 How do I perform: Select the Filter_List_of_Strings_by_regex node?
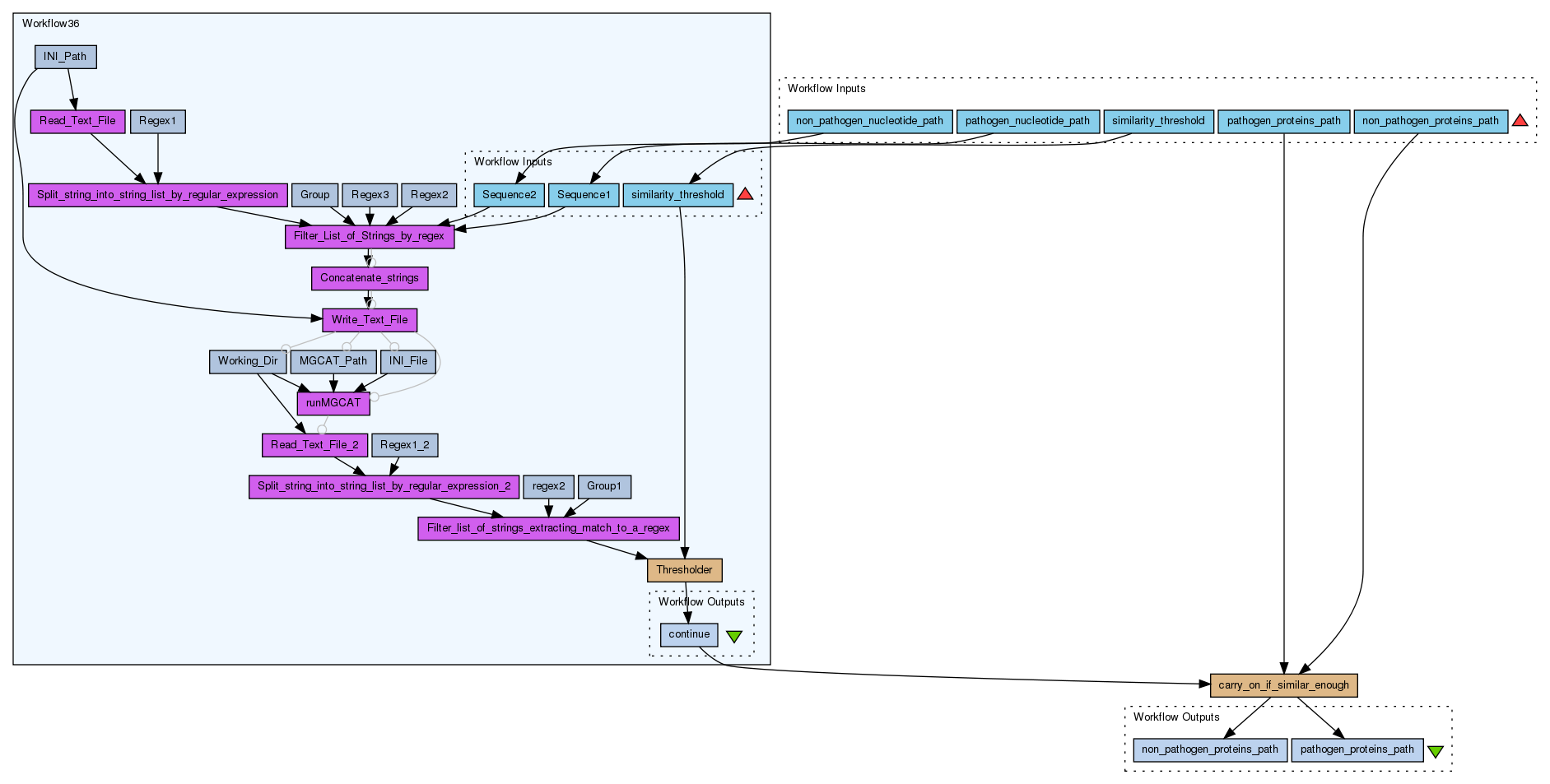[369, 236]
